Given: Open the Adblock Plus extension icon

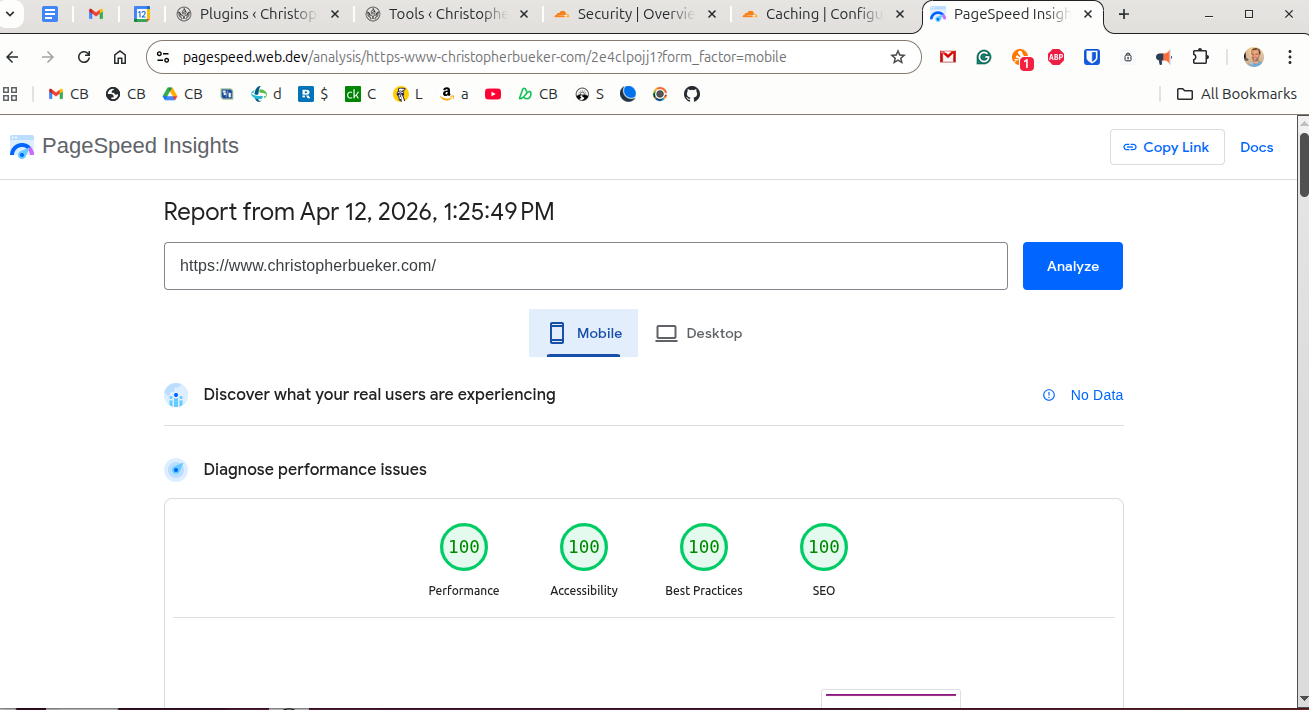Looking at the screenshot, I should [1056, 57].
